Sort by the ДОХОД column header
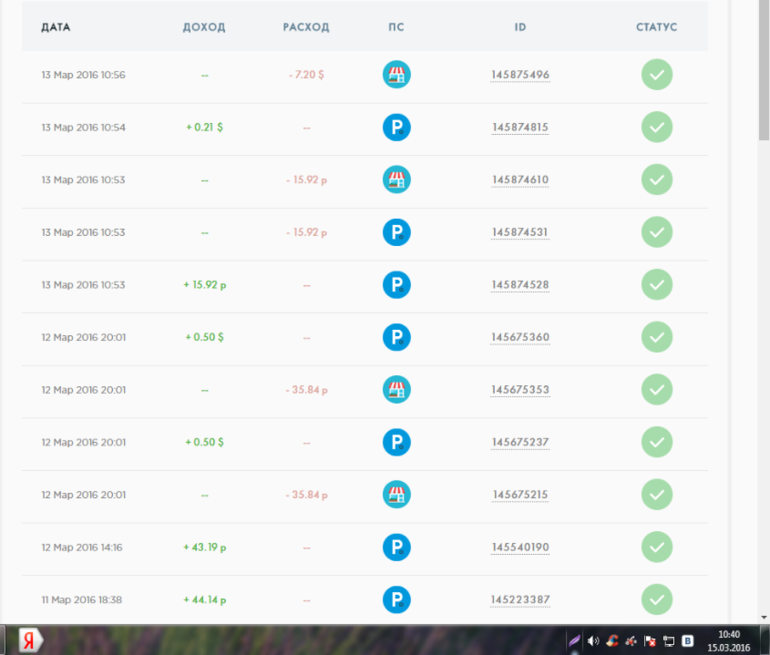Screen dimensions: 770x655 click(204, 27)
